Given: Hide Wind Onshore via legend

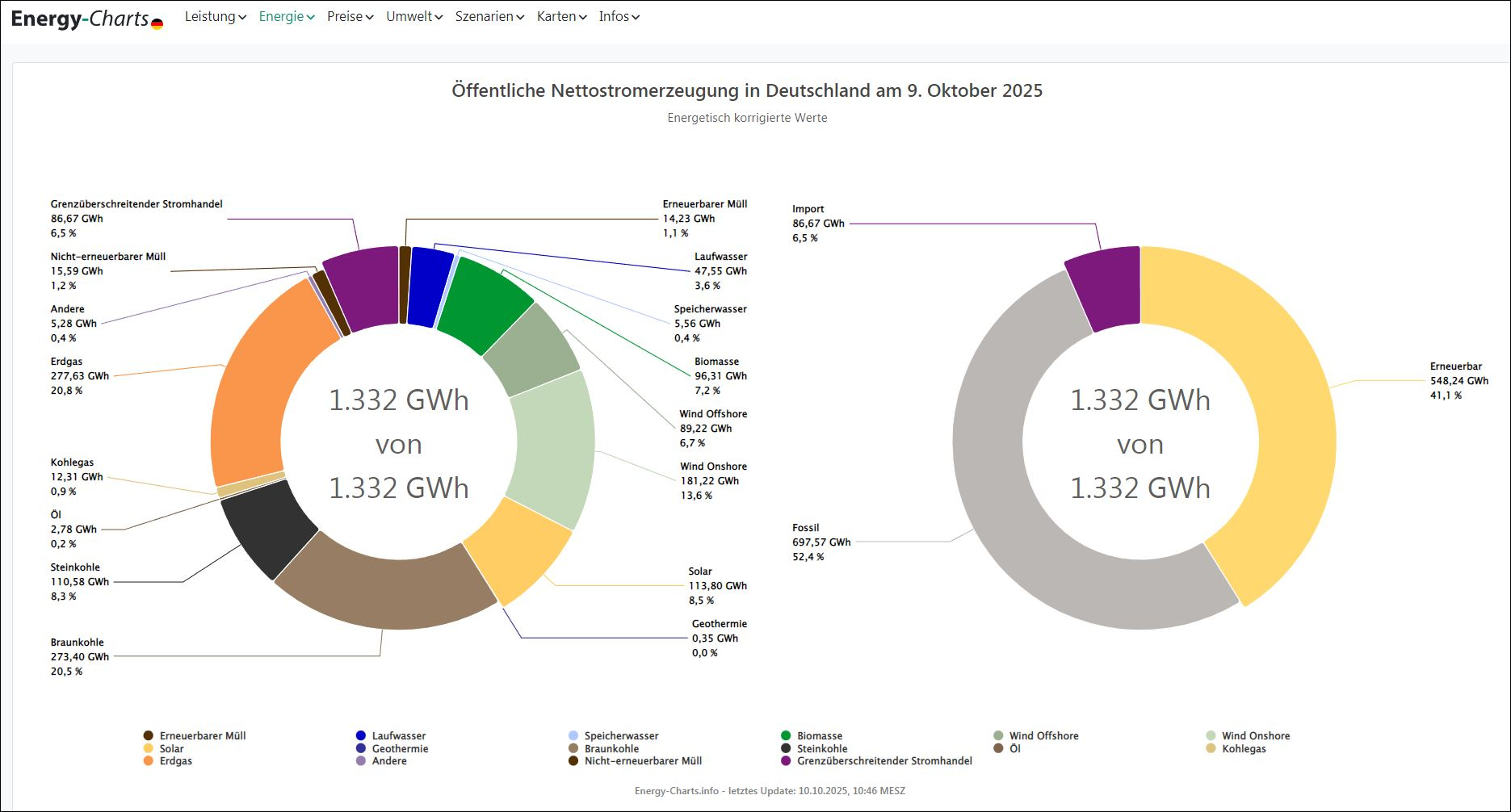Looking at the screenshot, I should tap(1255, 735).
